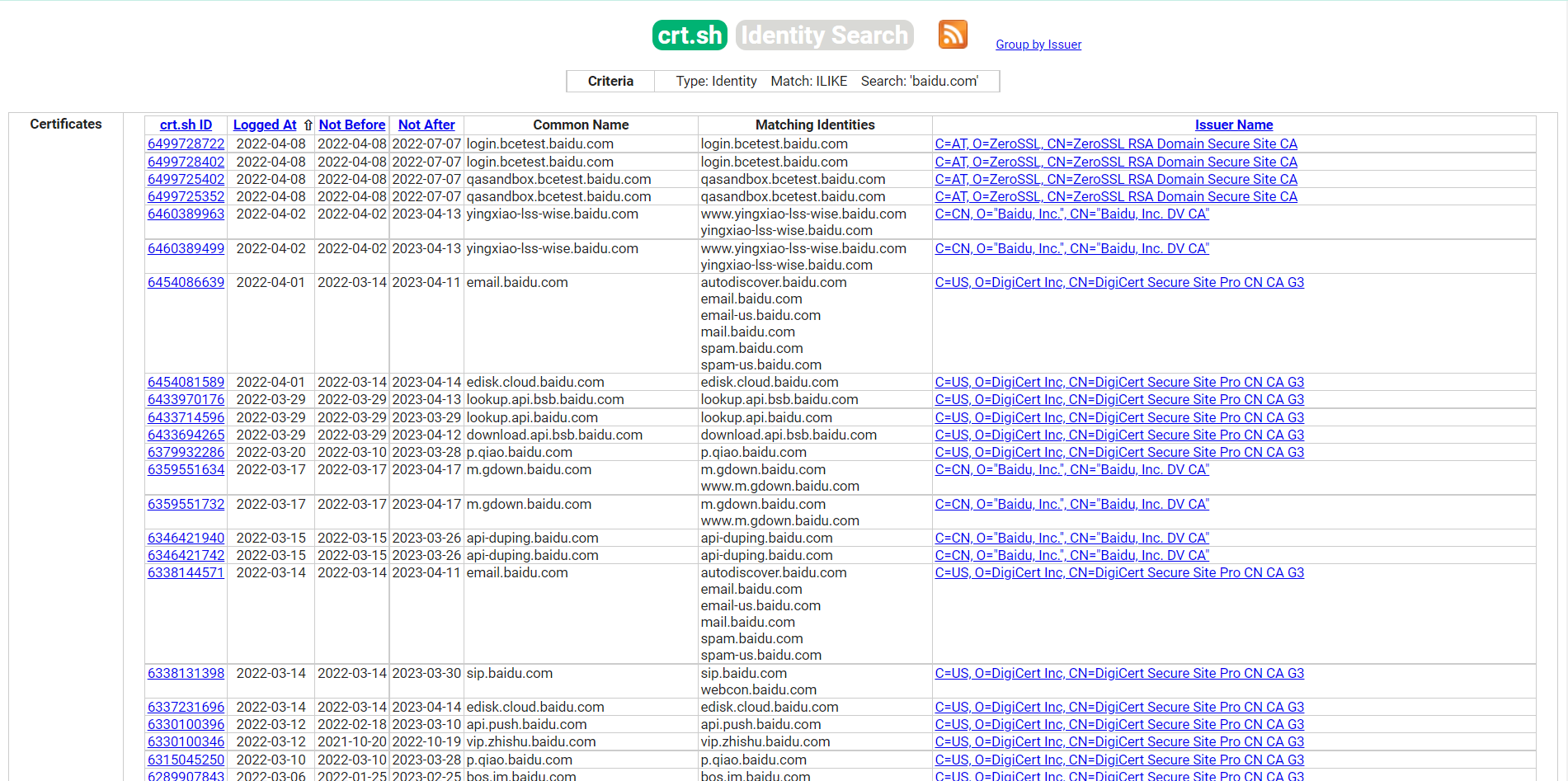Open DigiCert issuer link for row 6315045250
This screenshot has height=781, width=1568.
click(1119, 760)
